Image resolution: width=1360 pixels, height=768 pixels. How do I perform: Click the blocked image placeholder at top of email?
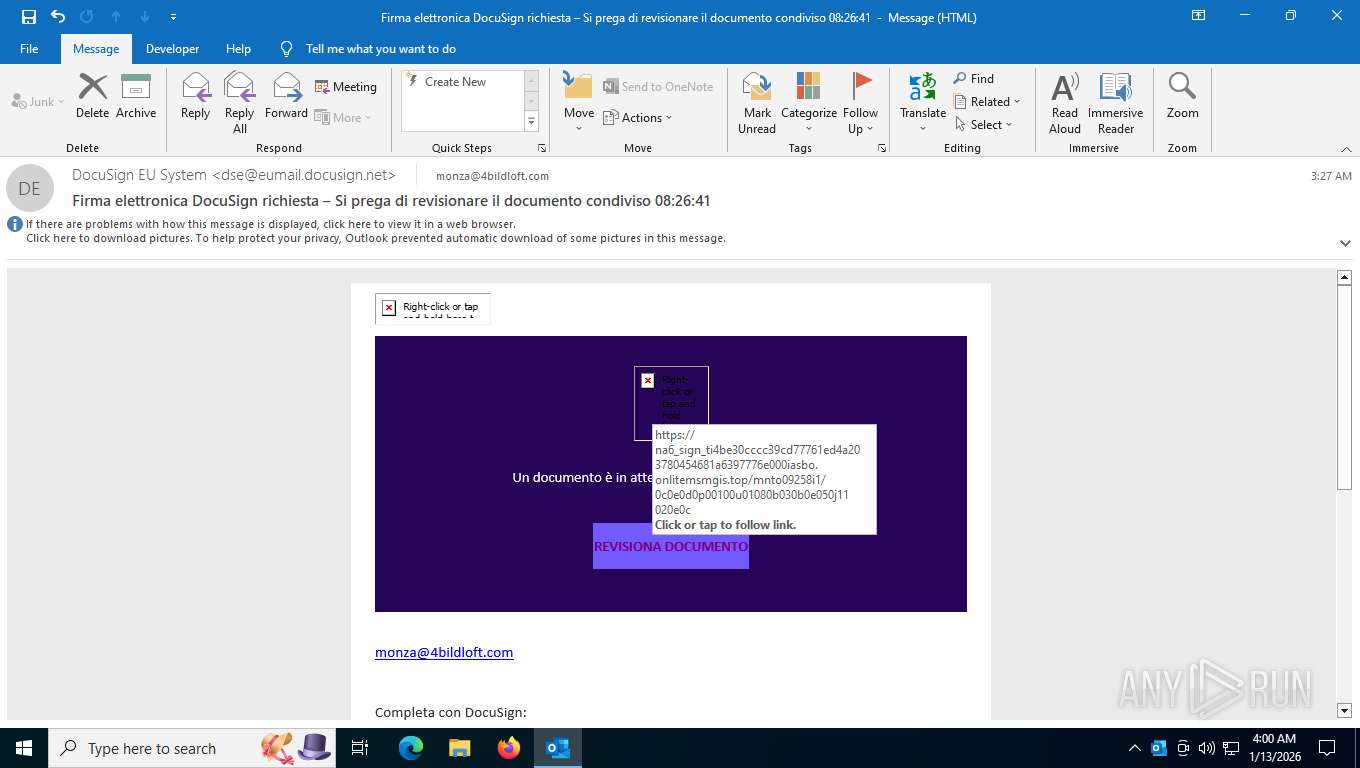coord(433,308)
